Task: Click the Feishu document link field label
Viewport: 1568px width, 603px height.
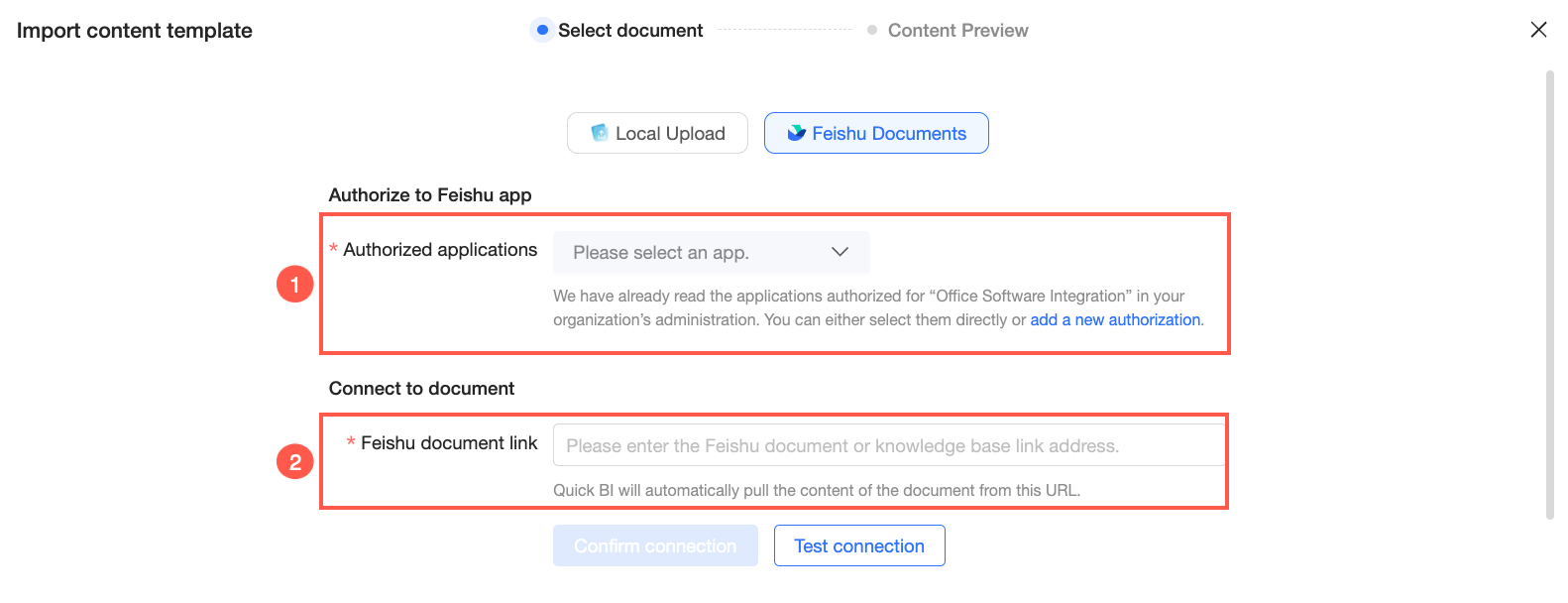Action: tap(449, 443)
